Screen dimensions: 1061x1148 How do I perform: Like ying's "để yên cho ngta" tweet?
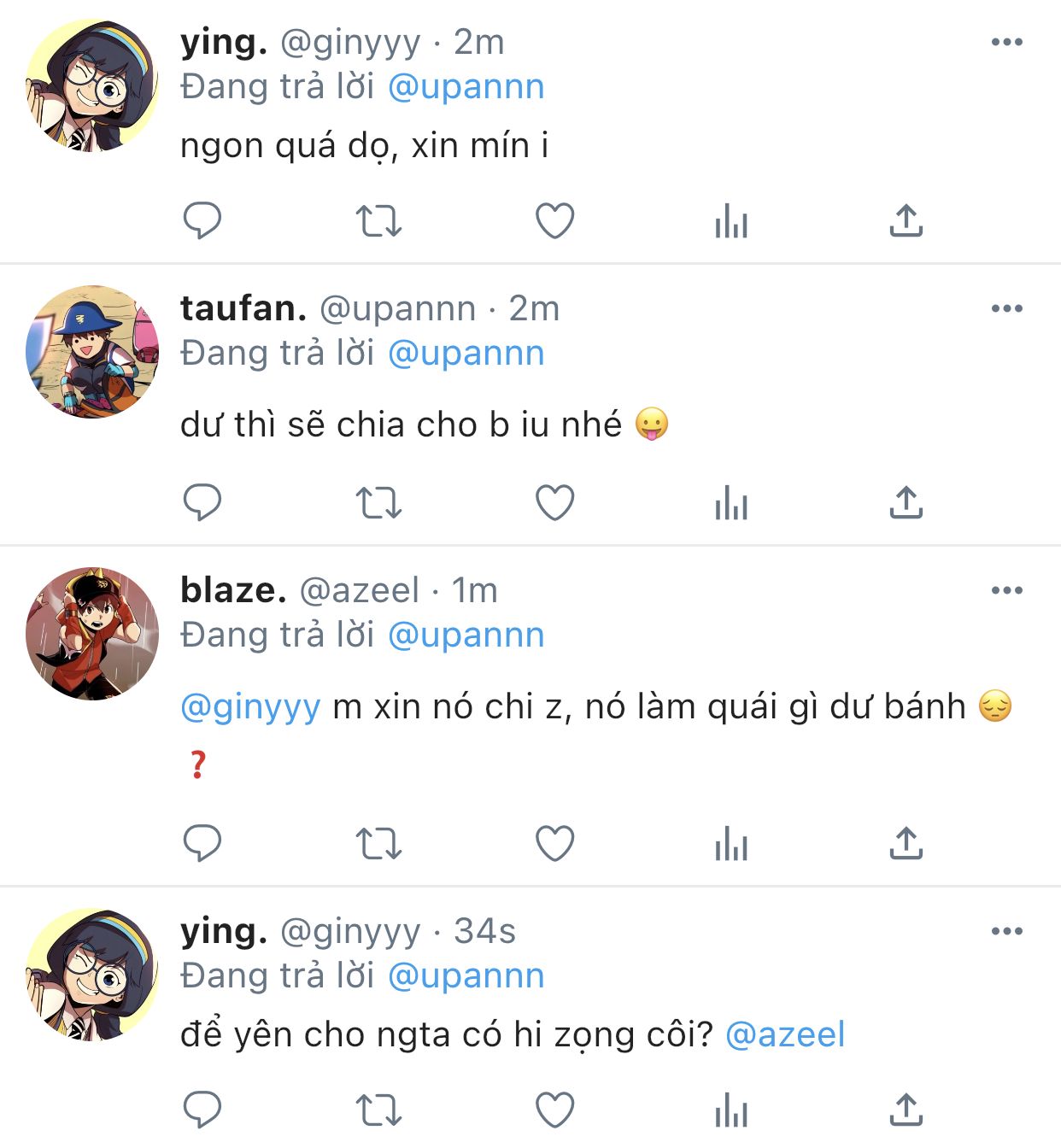(554, 1110)
